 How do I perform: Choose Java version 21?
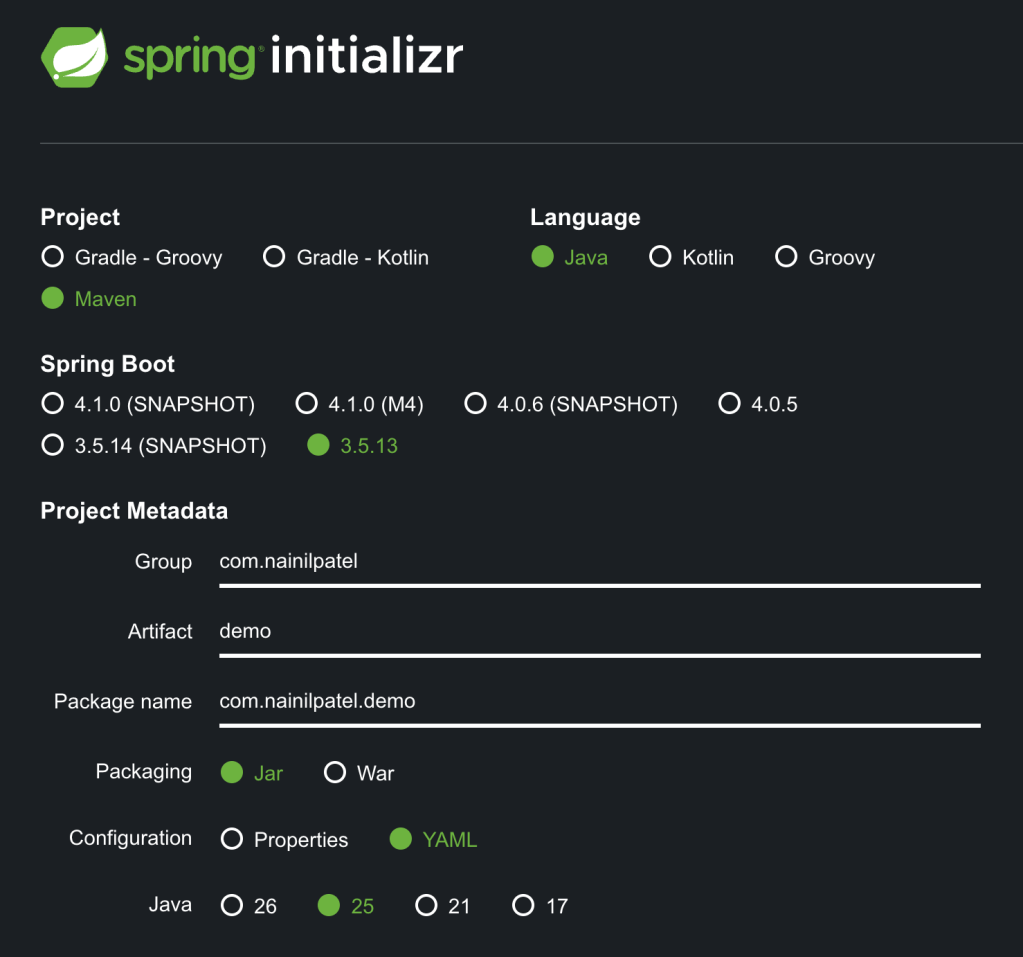tap(427, 906)
